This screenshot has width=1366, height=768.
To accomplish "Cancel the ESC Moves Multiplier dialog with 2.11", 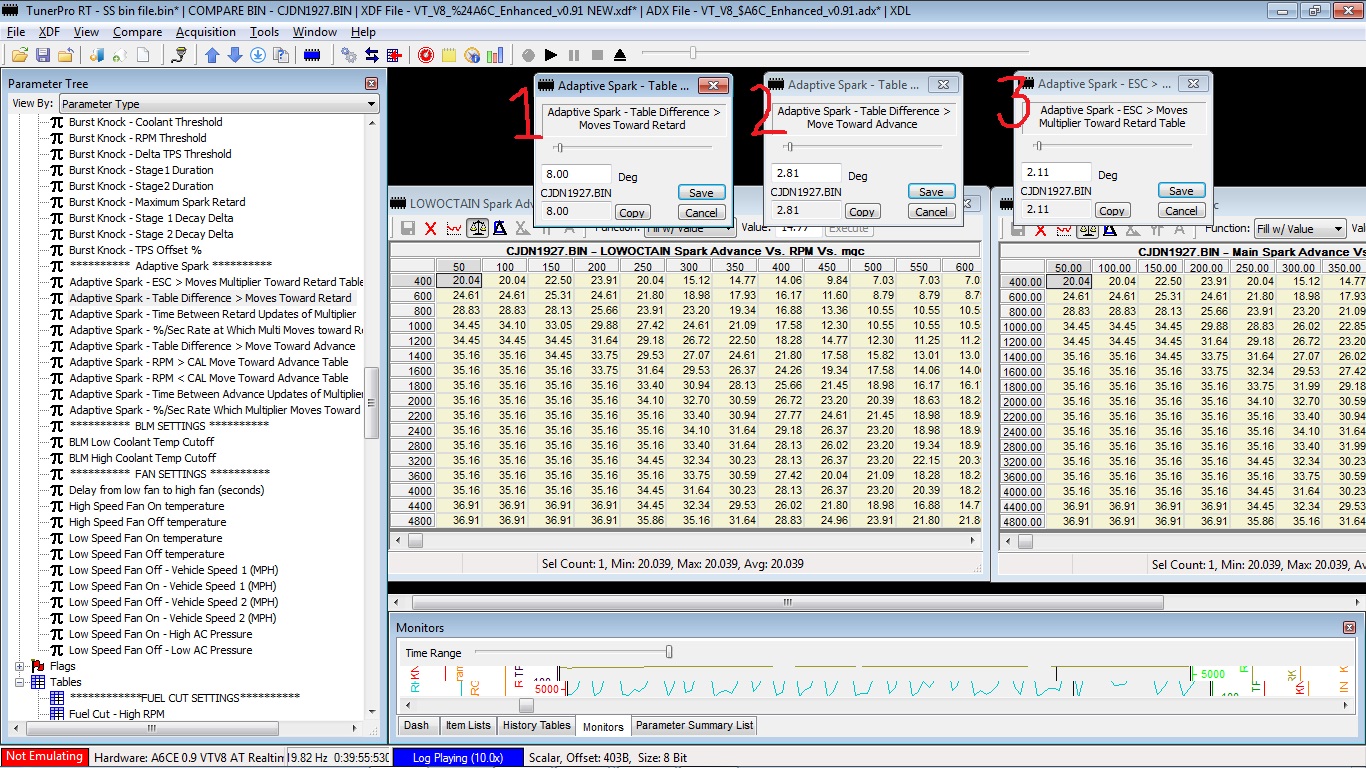I will [x=1181, y=210].
